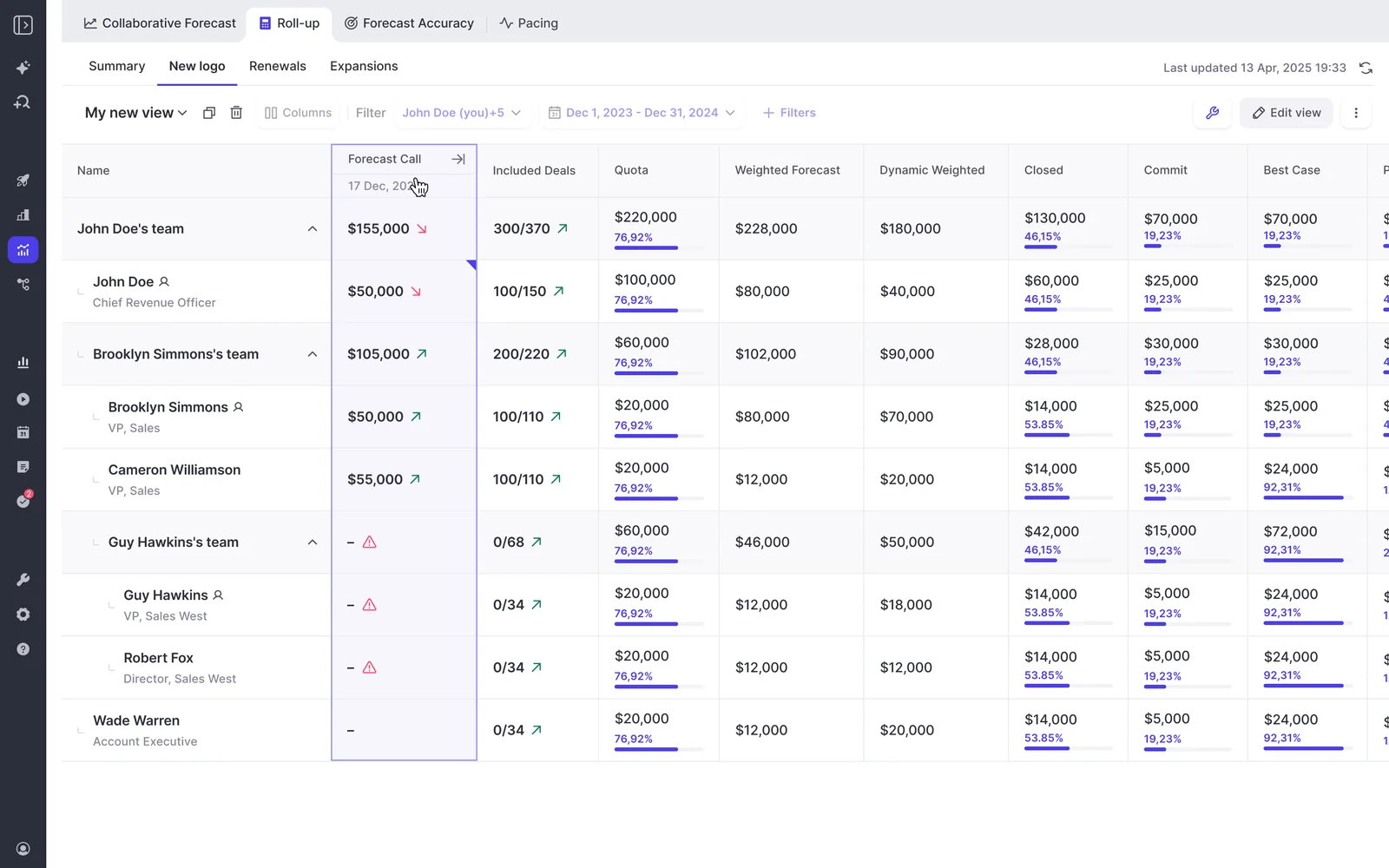Open tasks icon with red badge
Image resolution: width=1389 pixels, height=868 pixels.
point(23,501)
